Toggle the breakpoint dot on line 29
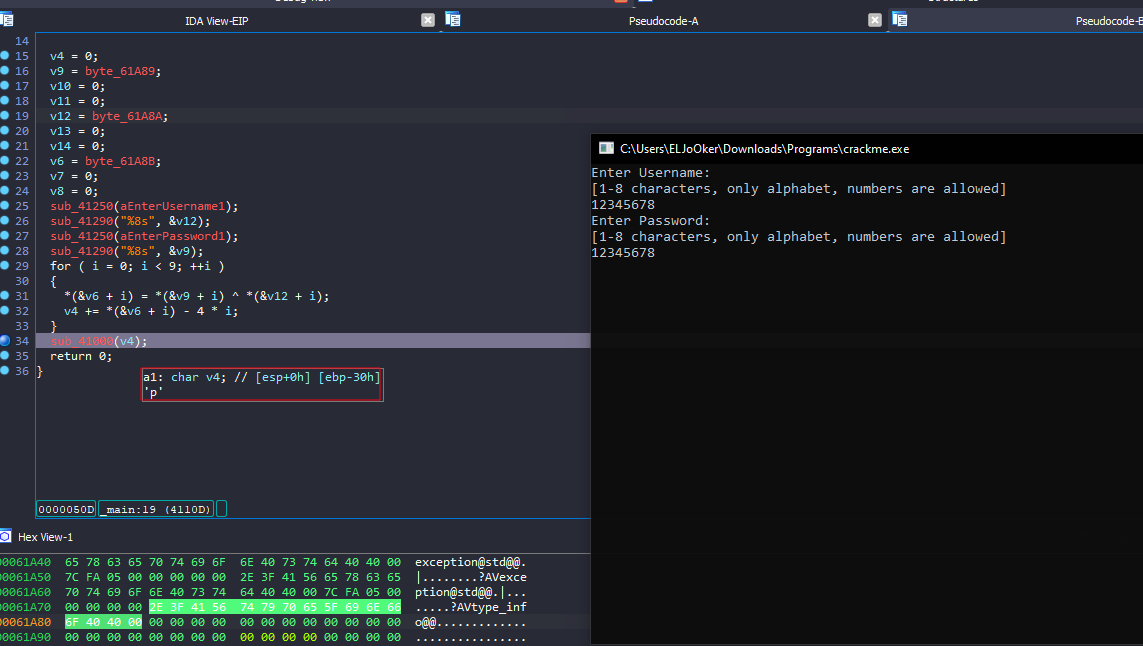Viewport: 1143px width, 646px height. [6, 266]
